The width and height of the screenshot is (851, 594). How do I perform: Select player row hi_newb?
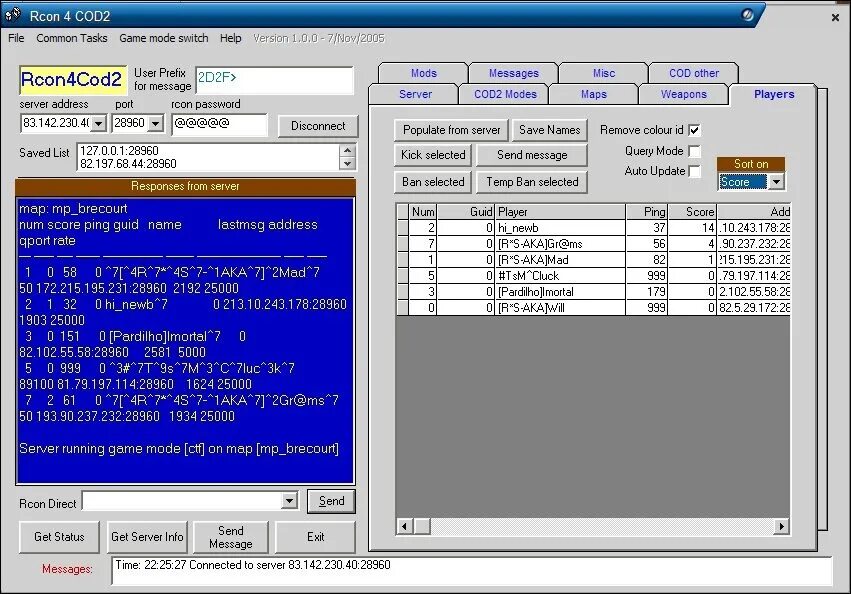tap(593, 228)
